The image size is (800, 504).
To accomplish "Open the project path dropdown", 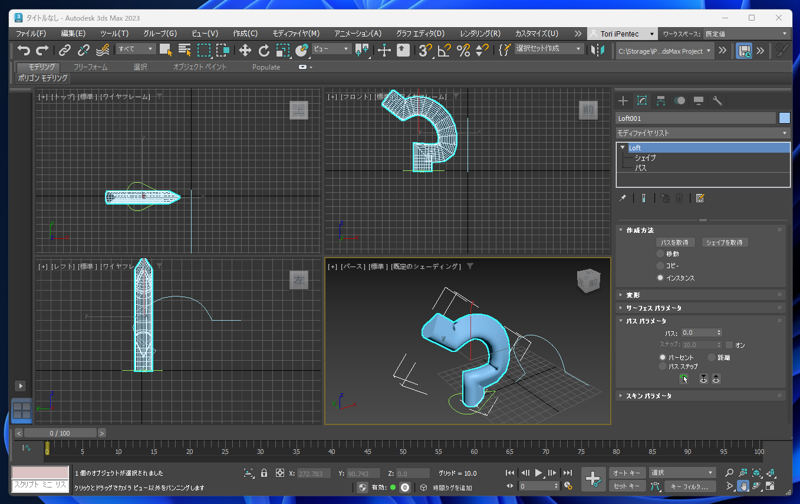I will click(x=664, y=51).
